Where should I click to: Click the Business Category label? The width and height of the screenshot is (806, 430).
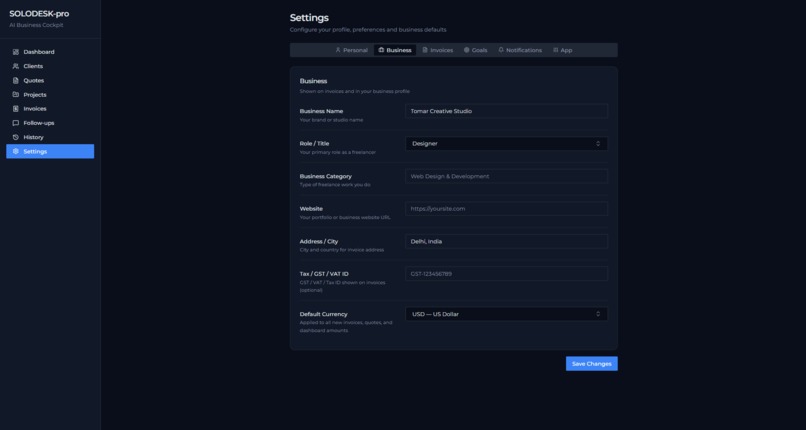coord(325,176)
